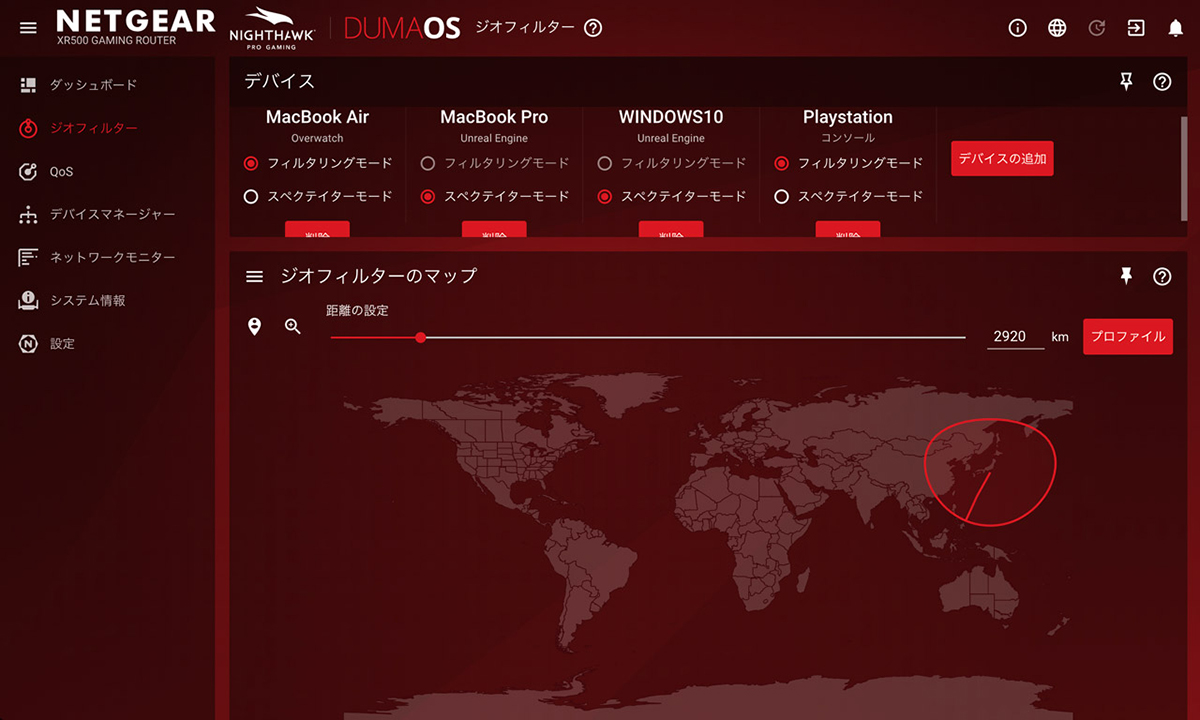
Task: Select フィルタリングモード for MacBook Pro
Action: 428,163
